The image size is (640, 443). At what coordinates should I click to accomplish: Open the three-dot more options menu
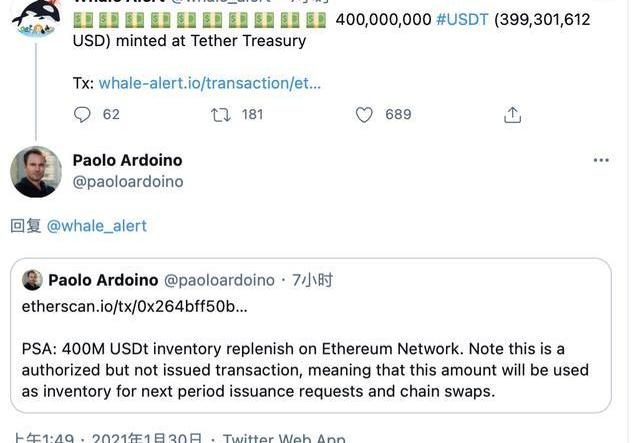pyautogui.click(x=601, y=160)
